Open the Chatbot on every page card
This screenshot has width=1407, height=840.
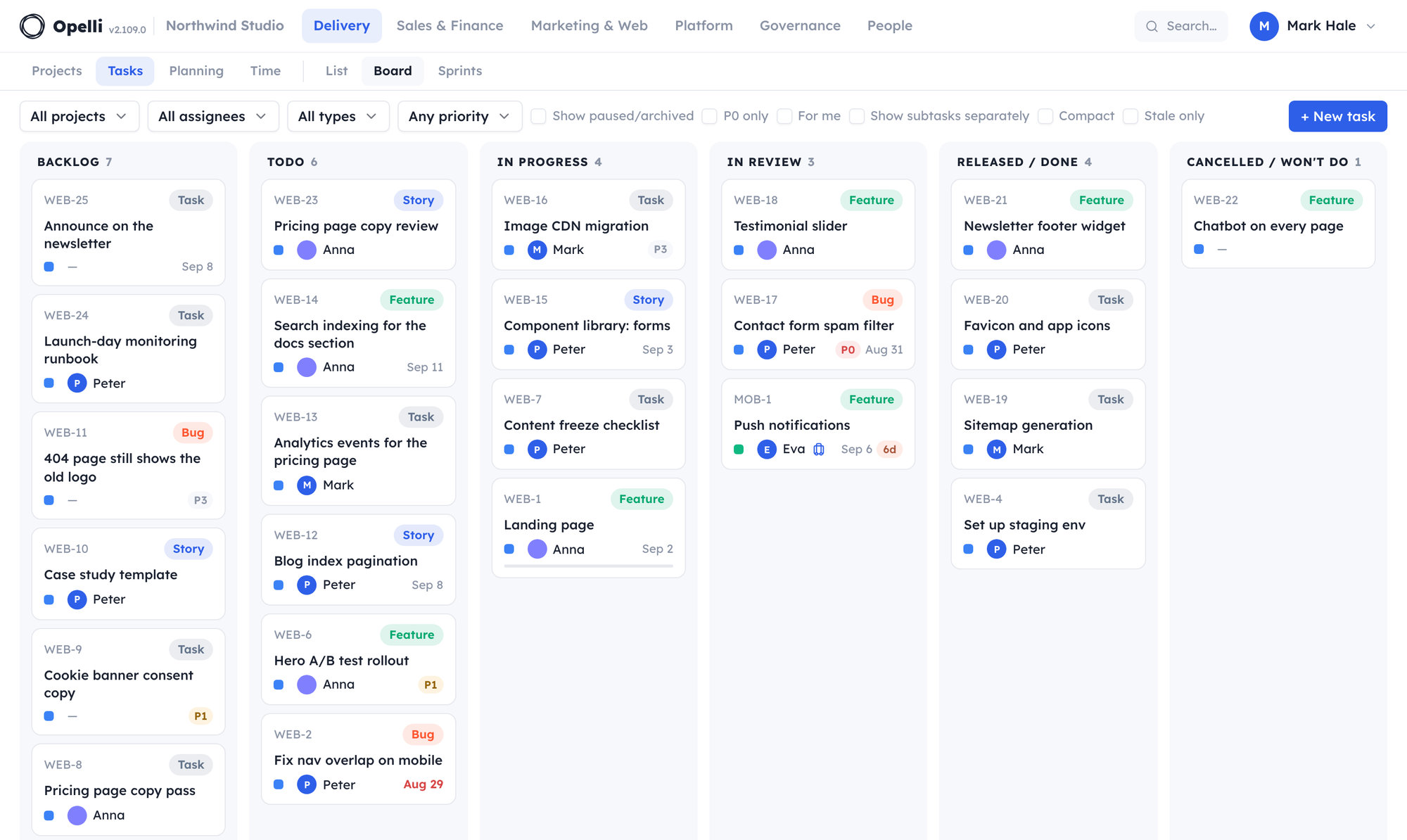[x=1278, y=224]
